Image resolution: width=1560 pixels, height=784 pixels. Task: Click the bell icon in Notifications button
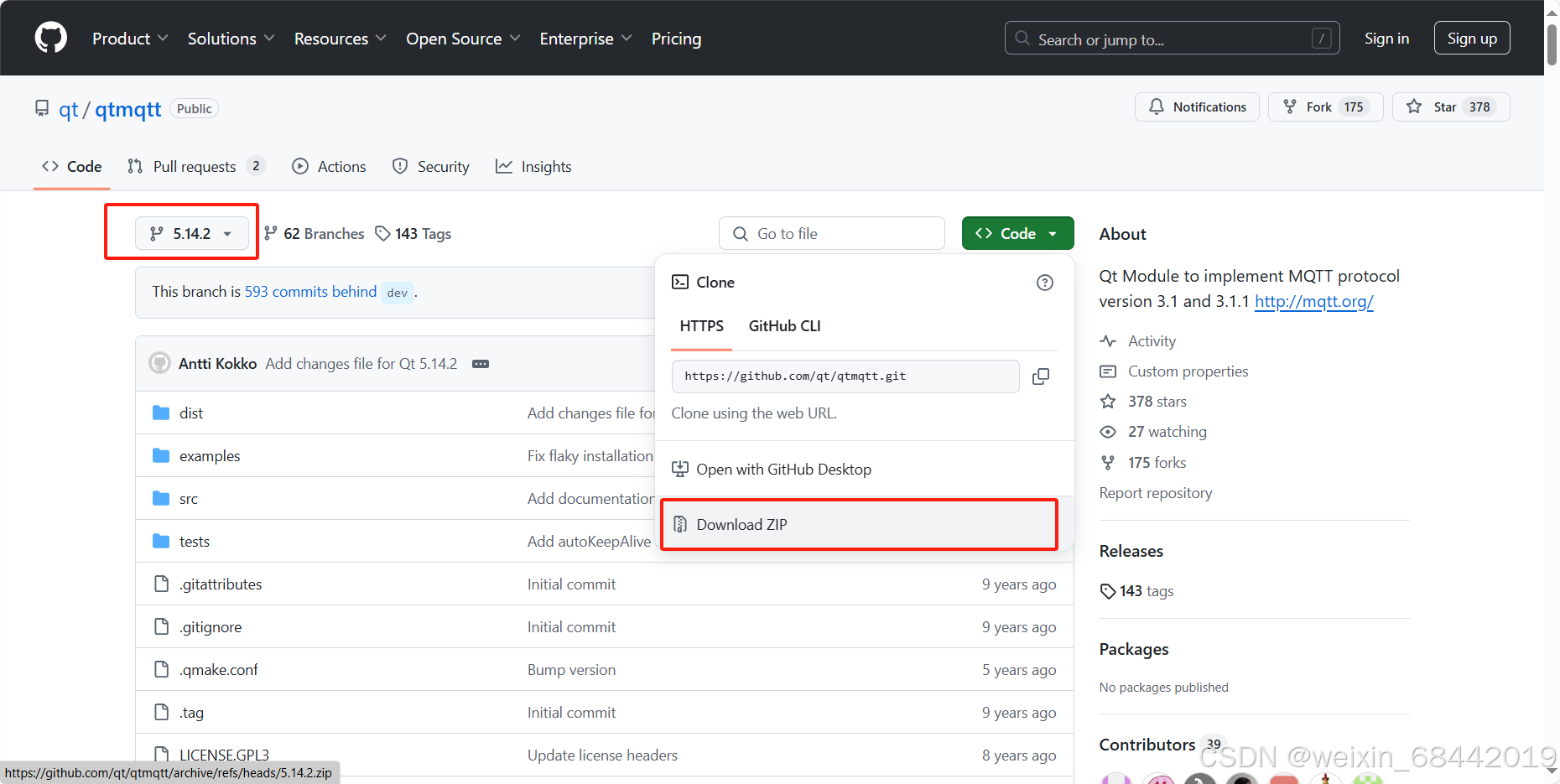1157,106
